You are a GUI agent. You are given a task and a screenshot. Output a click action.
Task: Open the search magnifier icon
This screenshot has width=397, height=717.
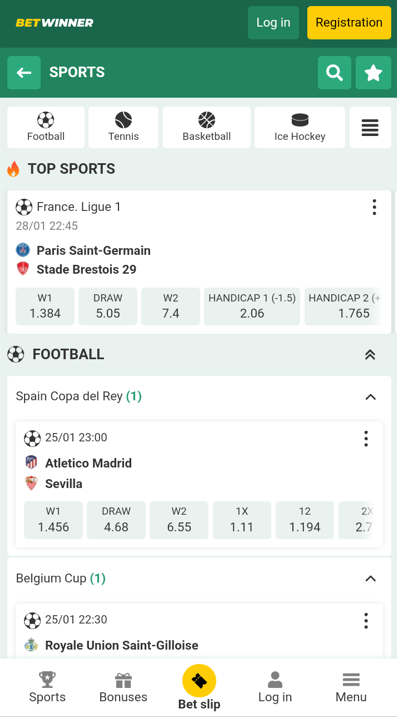(334, 73)
